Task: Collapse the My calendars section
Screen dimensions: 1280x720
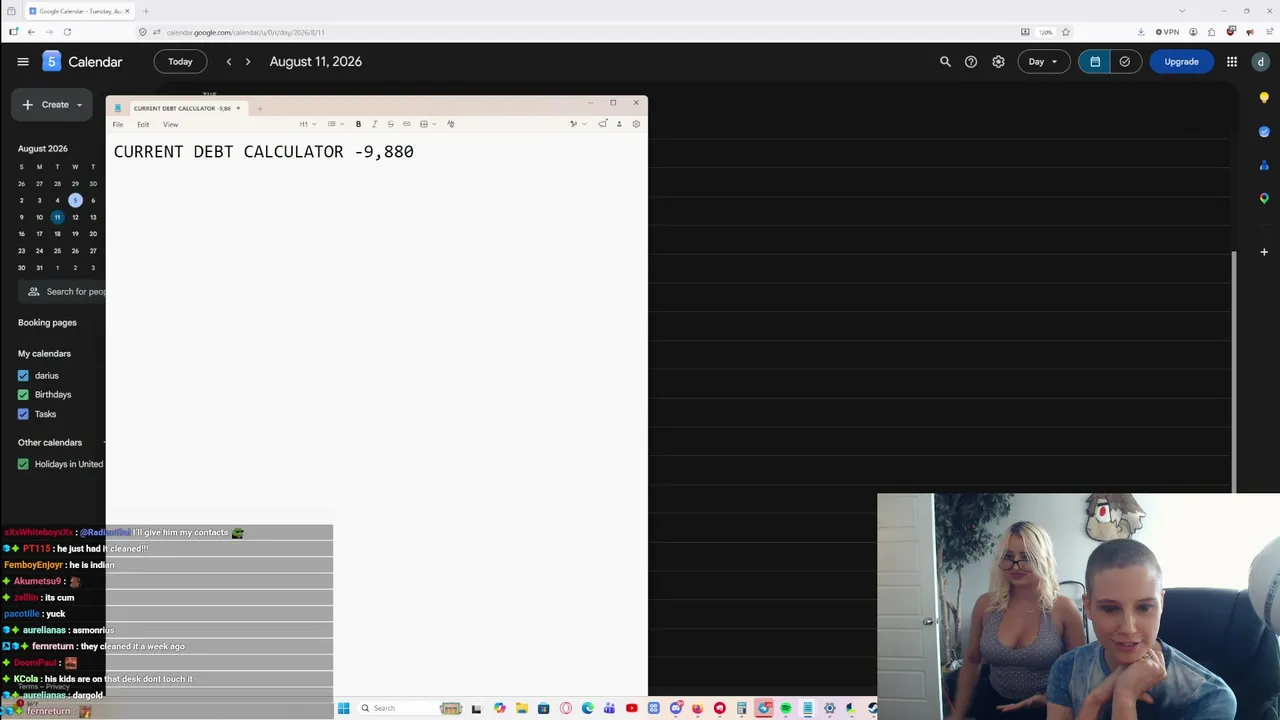Action: point(44,354)
